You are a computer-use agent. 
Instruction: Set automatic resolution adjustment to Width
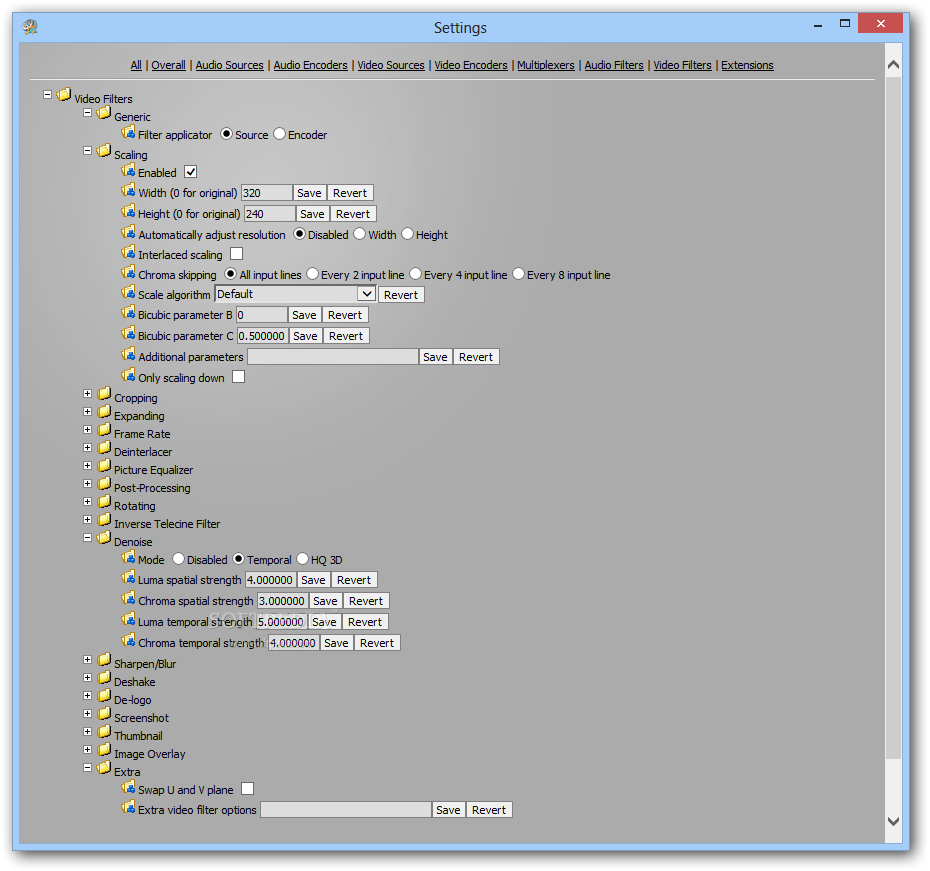[x=359, y=234]
